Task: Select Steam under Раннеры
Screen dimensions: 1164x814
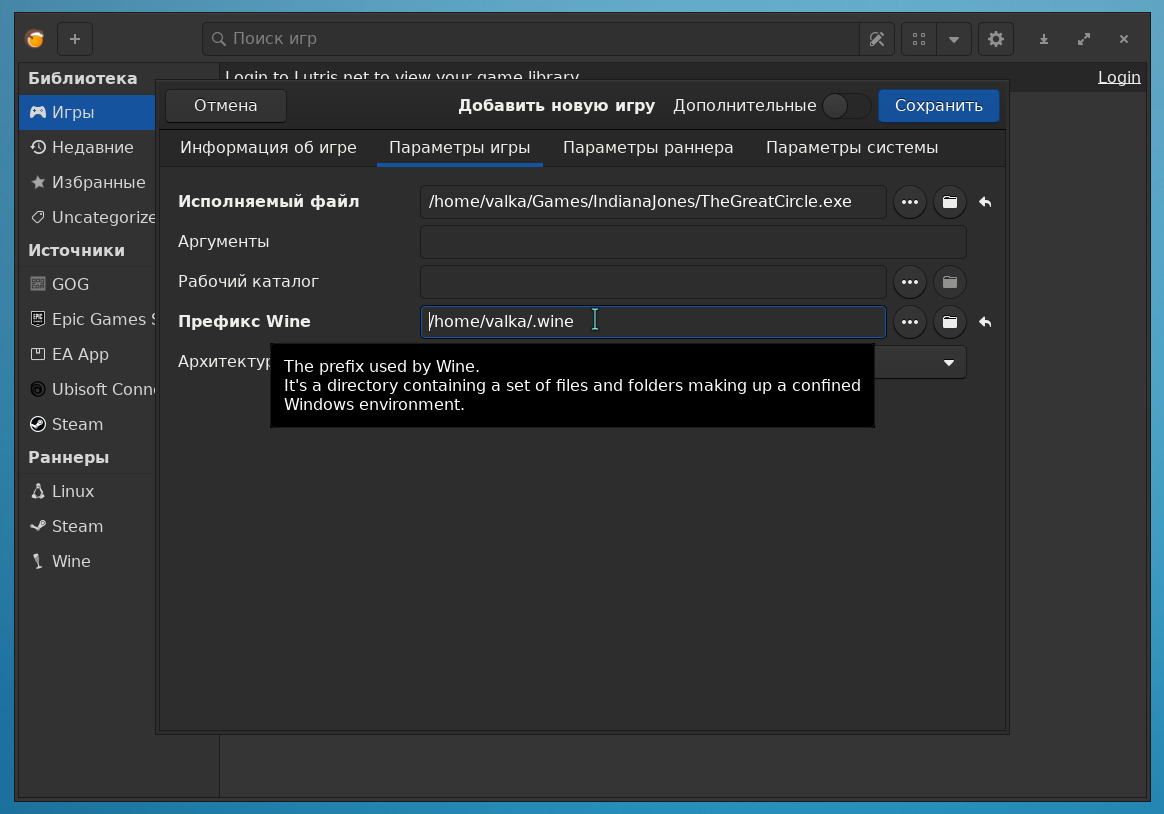Action: click(87, 526)
